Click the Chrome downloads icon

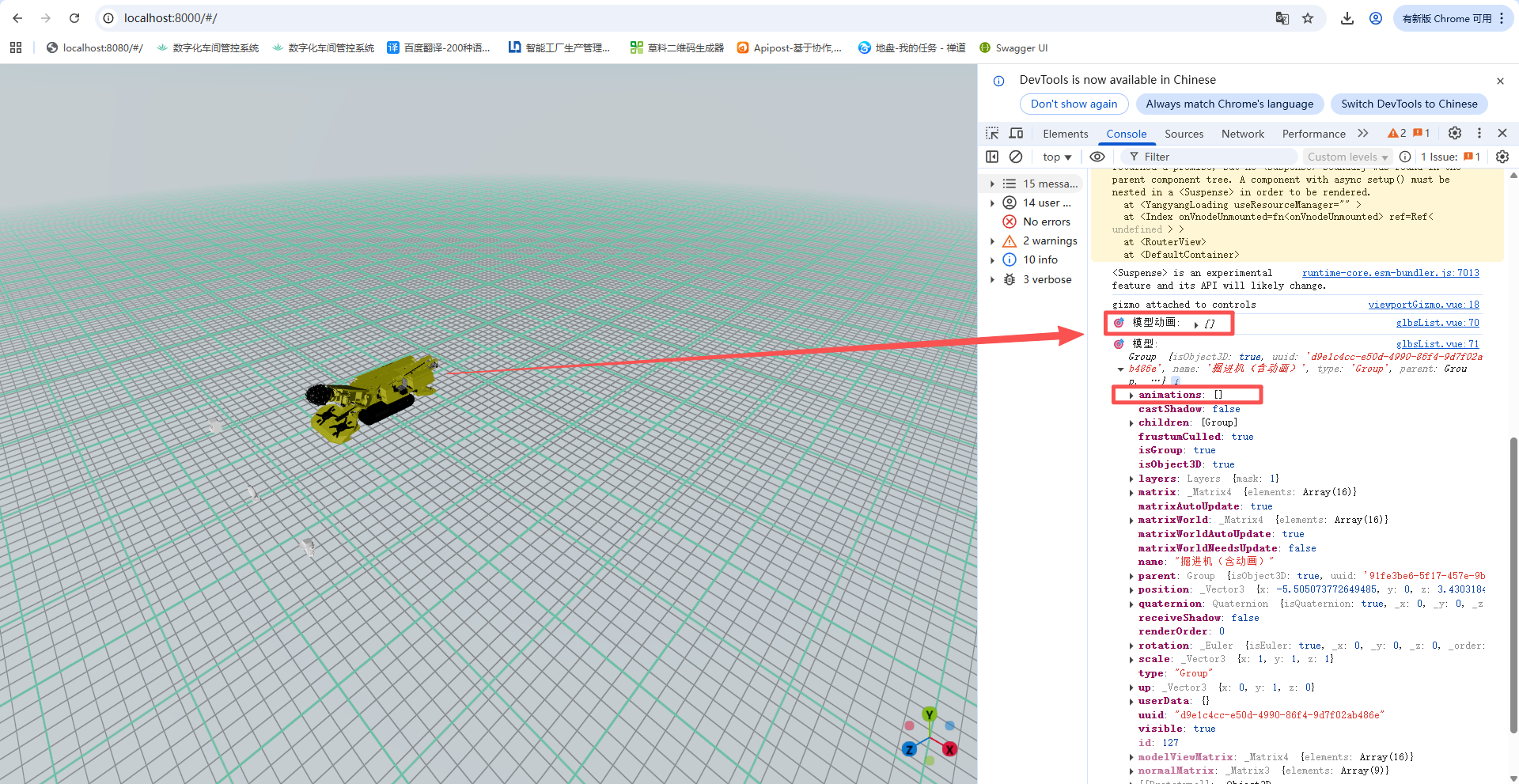[1347, 18]
